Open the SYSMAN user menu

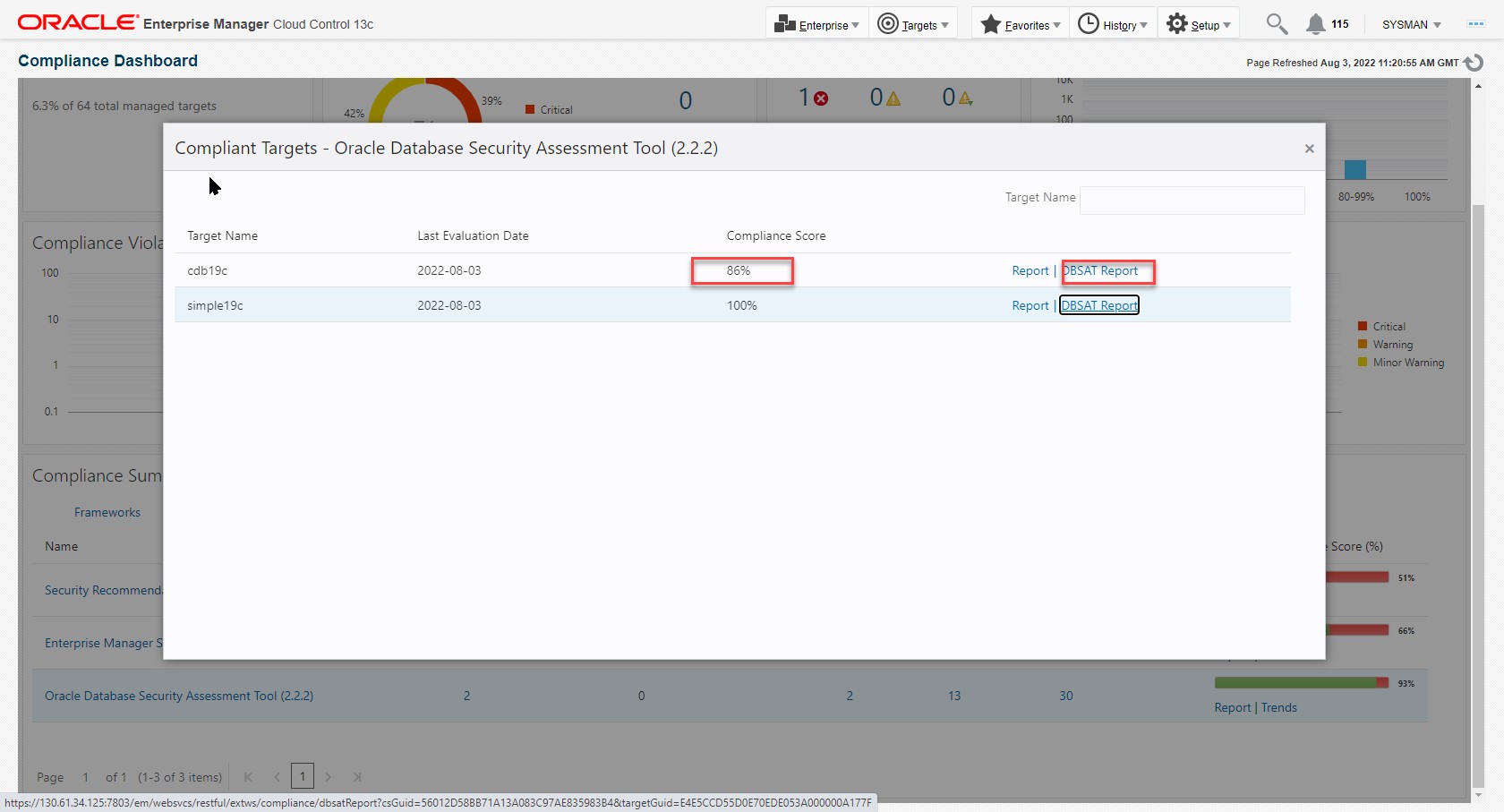pos(1411,25)
